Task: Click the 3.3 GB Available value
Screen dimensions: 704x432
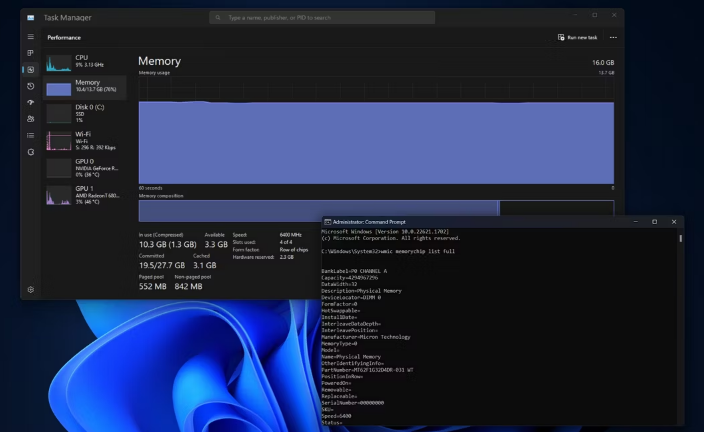Action: click(216, 244)
